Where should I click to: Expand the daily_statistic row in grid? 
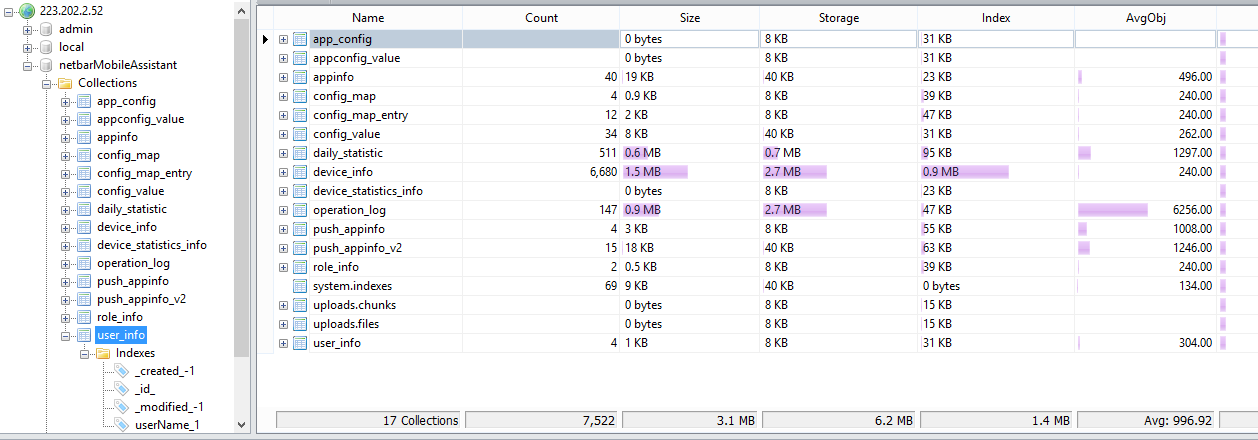pos(283,153)
